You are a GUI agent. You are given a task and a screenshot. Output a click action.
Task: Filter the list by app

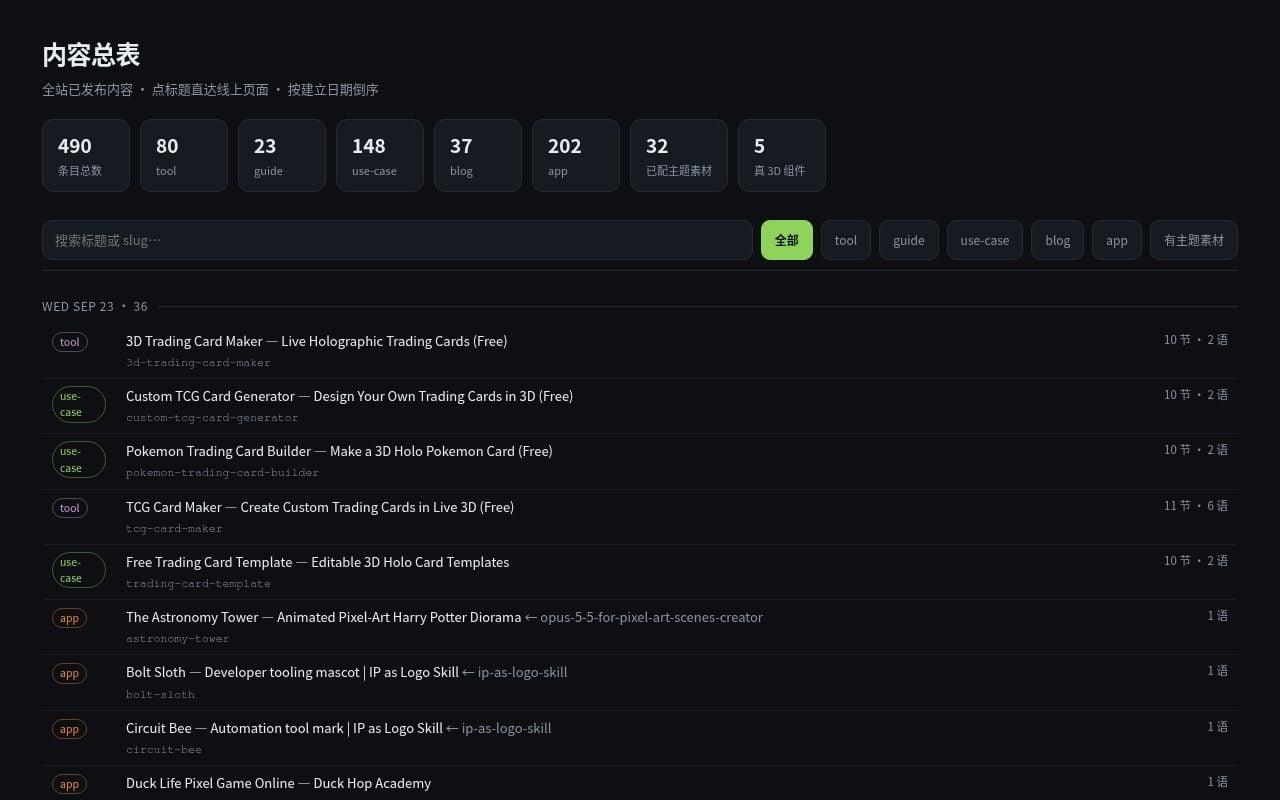[x=1117, y=240]
